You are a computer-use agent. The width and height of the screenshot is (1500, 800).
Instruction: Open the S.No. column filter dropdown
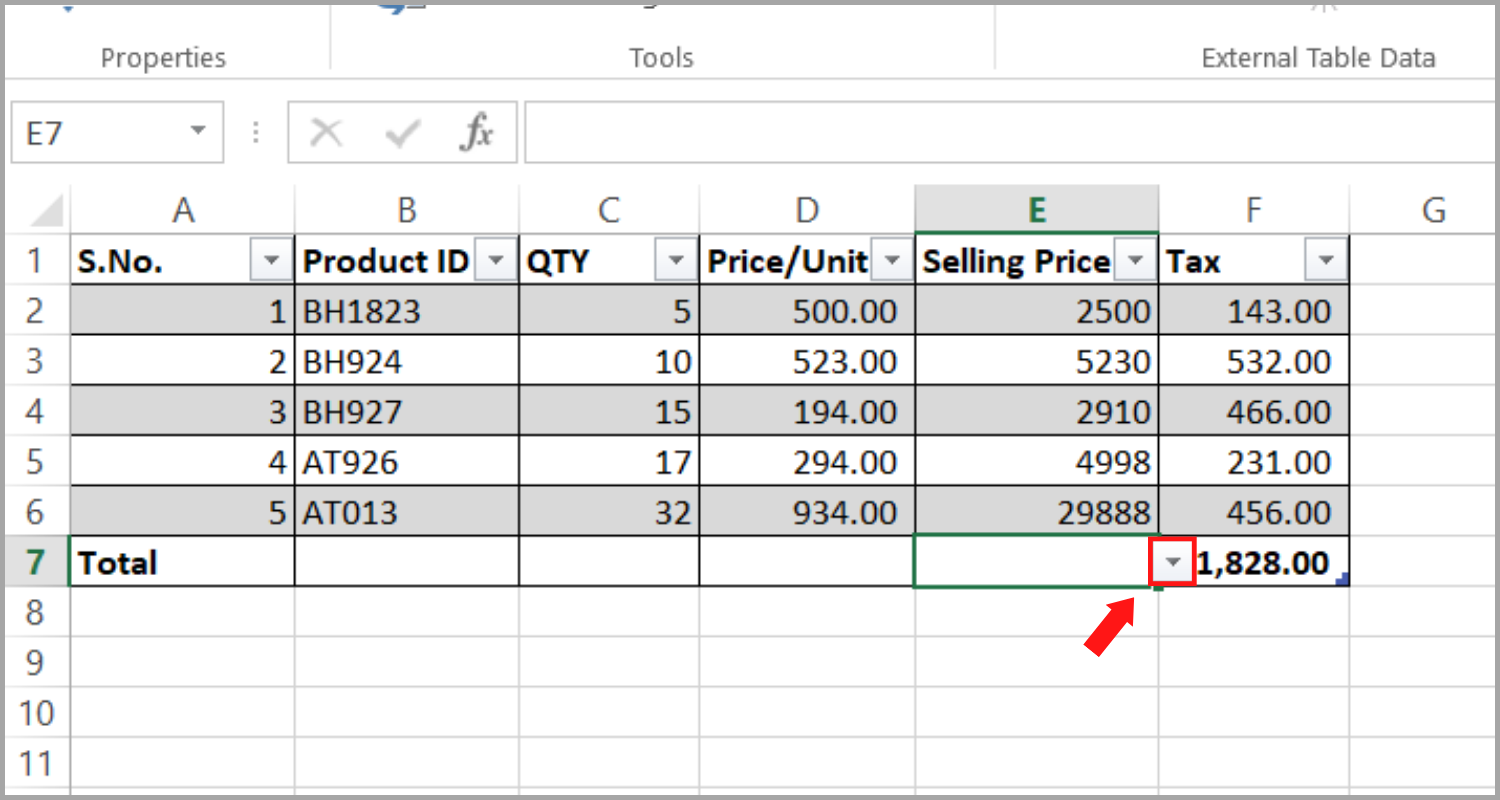(271, 259)
